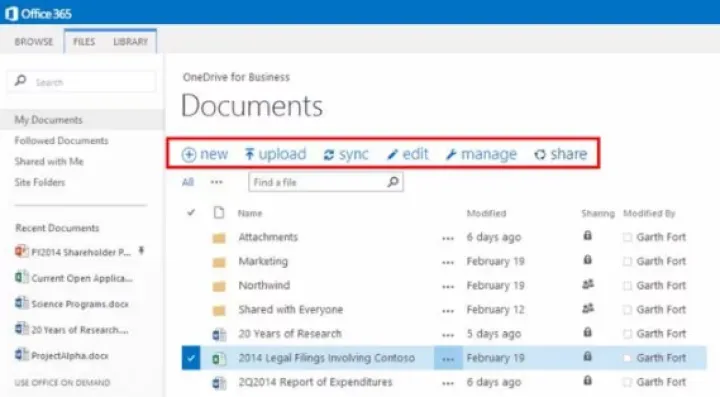This screenshot has width=720, height=397.
Task: Click the lock sharing icon for Marketing
Action: [587, 260]
